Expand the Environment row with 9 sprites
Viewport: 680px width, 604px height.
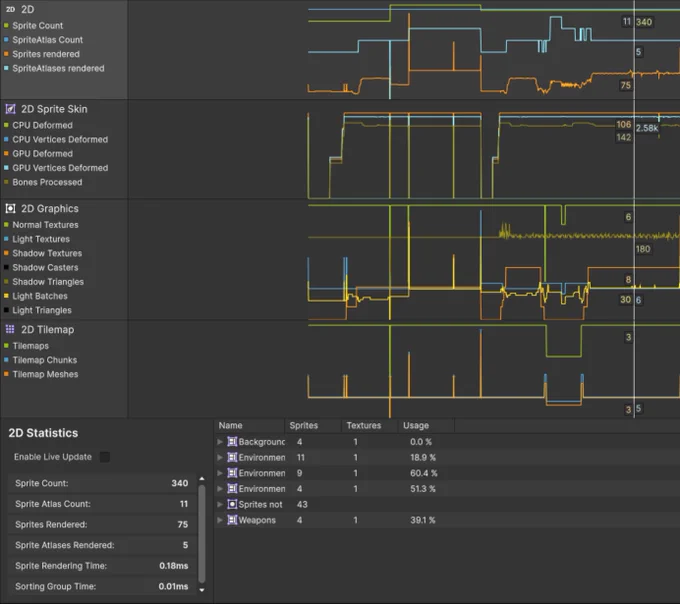[x=220, y=473]
